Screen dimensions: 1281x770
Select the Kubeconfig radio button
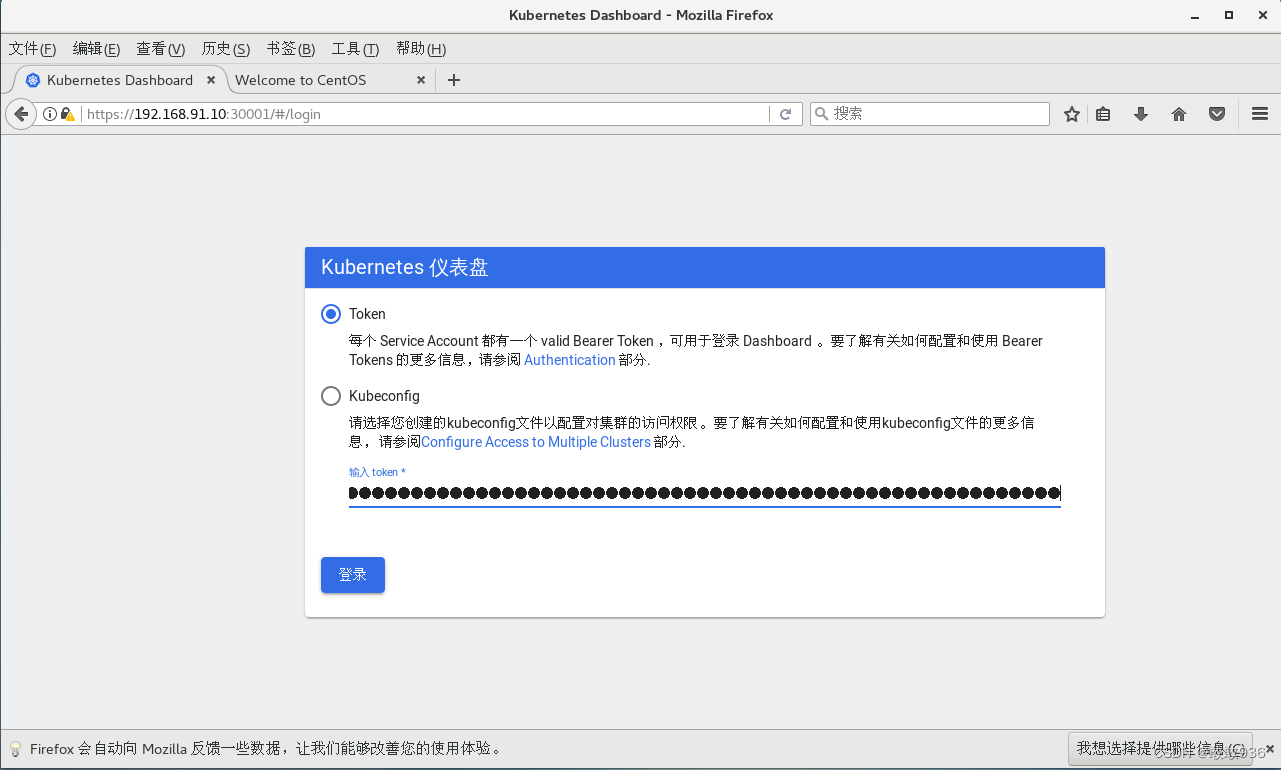point(331,396)
